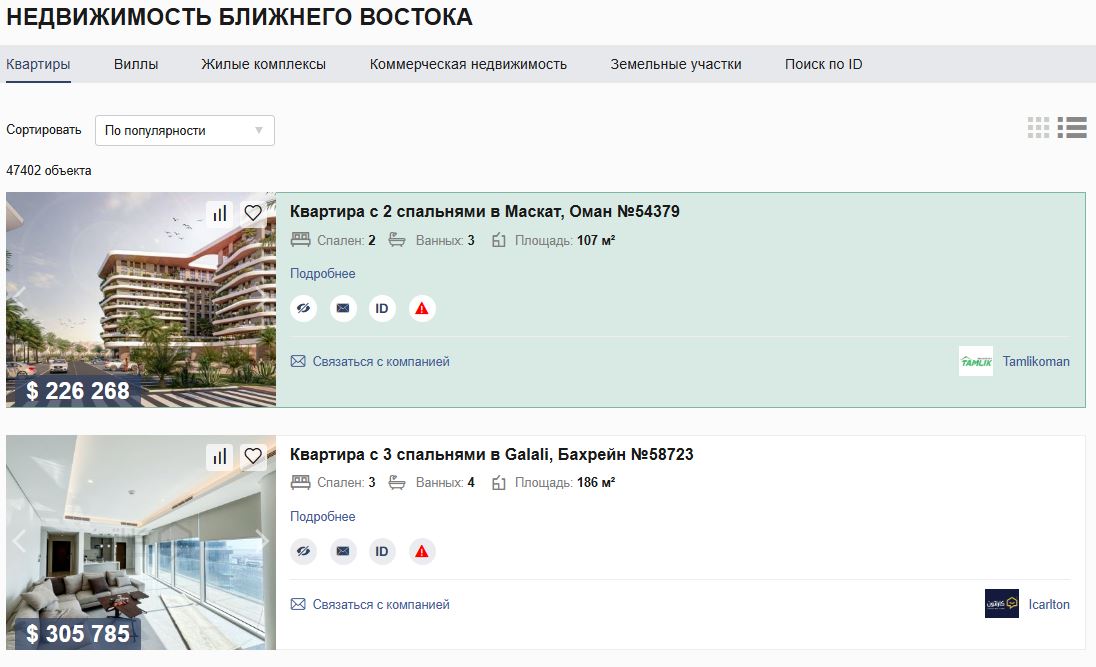
Task: Compare the Galali apartment using chart icon
Action: pos(219,457)
